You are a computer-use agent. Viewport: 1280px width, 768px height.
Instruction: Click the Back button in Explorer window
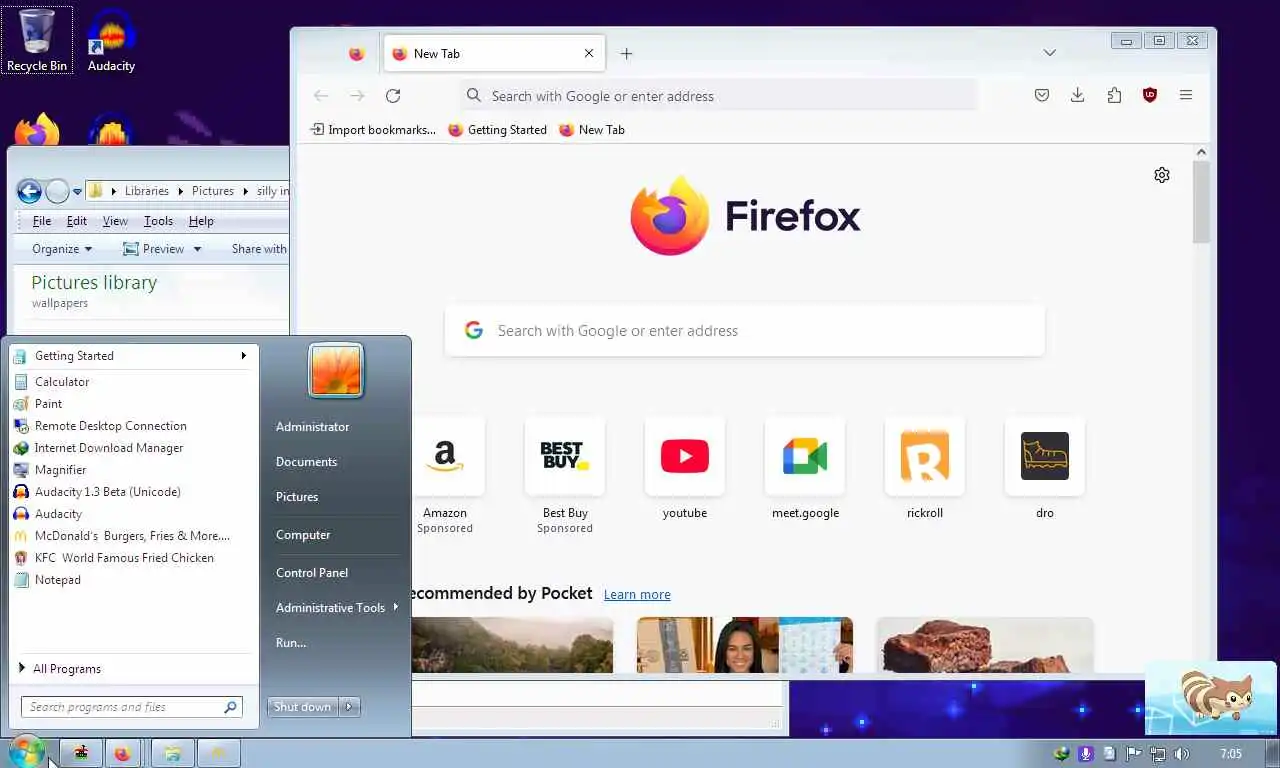tap(29, 191)
